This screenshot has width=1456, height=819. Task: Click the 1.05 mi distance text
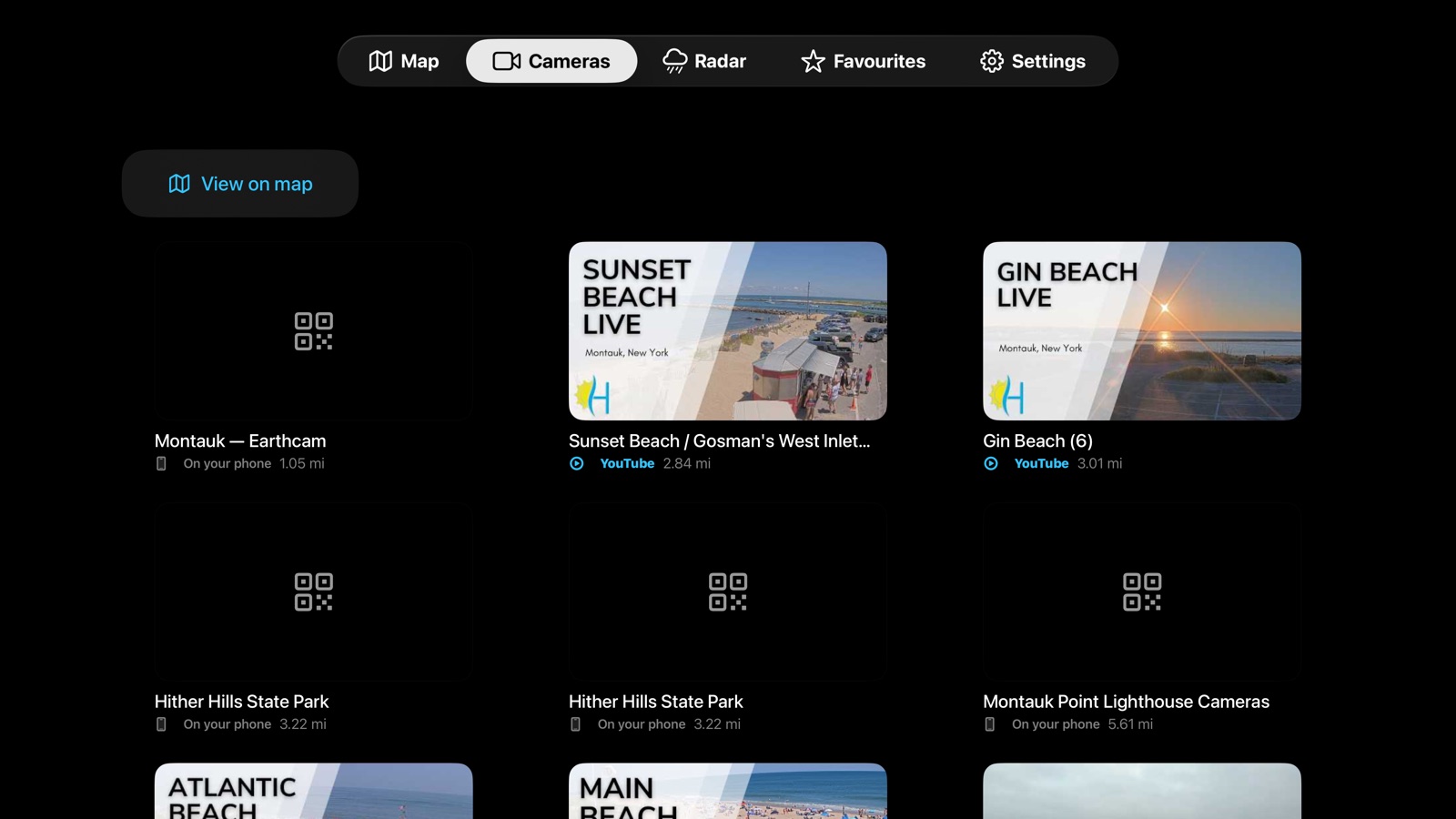302,463
